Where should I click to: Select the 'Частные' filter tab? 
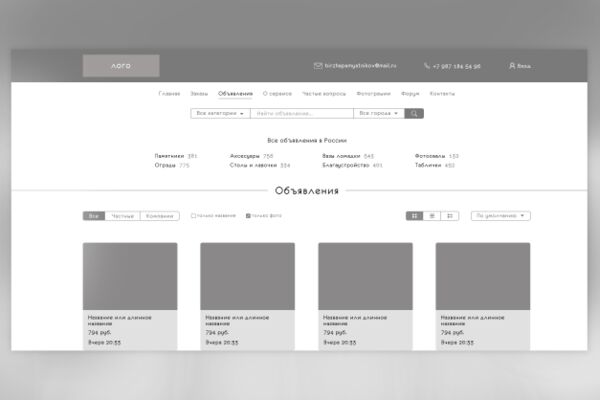pyautogui.click(x=122, y=216)
